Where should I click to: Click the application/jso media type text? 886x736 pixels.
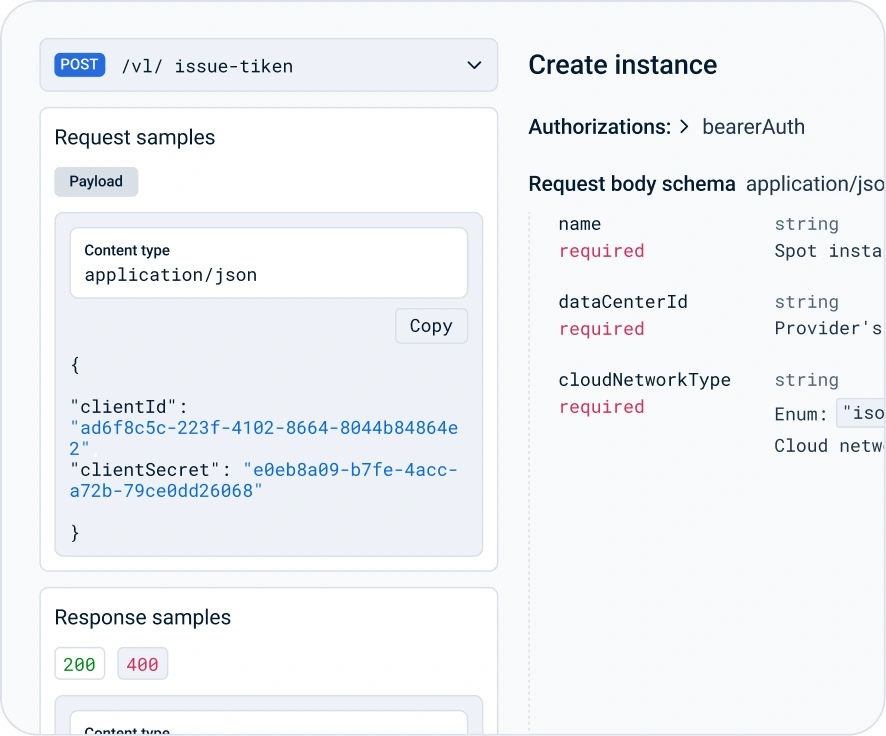(x=815, y=184)
